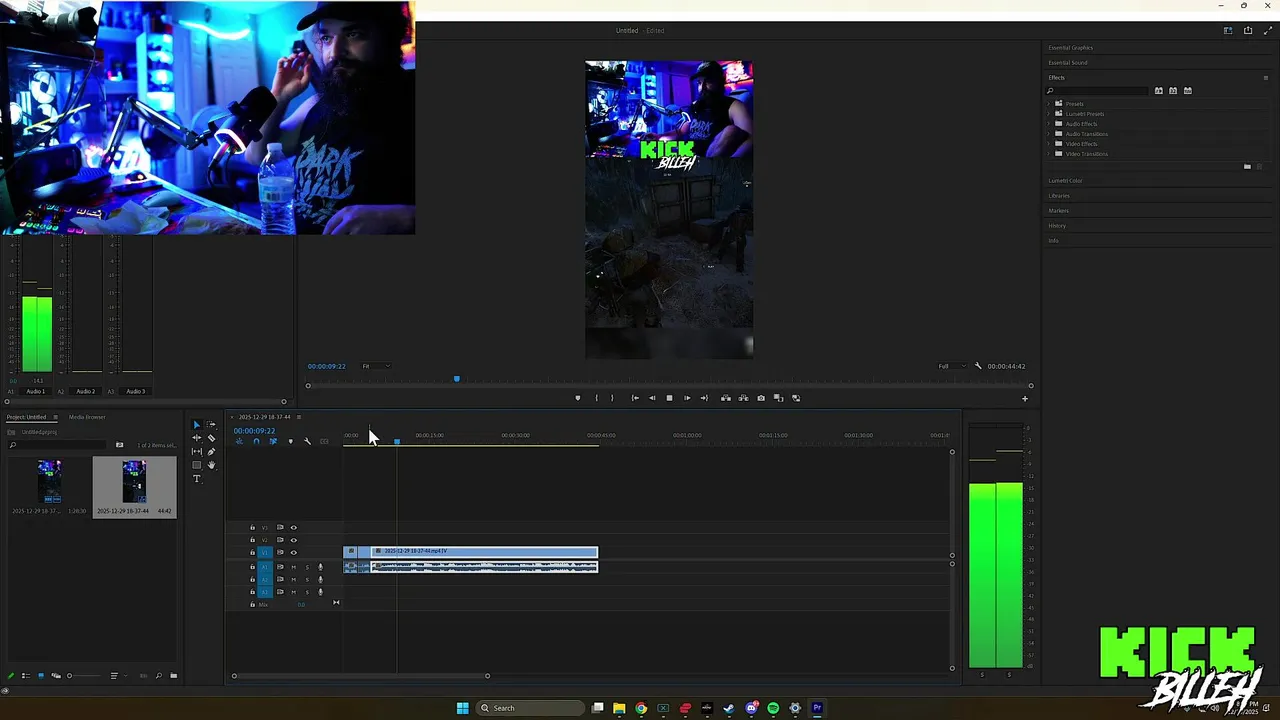This screenshot has height=720, width=1280.
Task: Open the Libraries panel
Action: click(1059, 196)
